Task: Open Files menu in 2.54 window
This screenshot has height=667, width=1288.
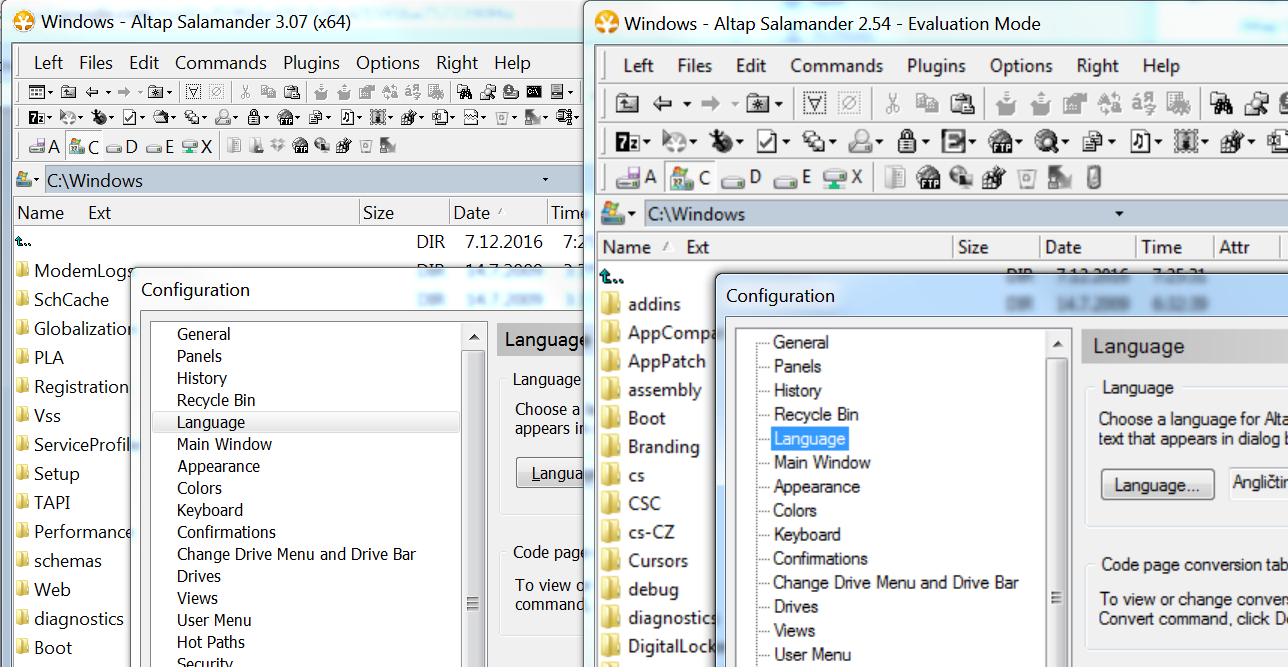Action: click(695, 66)
